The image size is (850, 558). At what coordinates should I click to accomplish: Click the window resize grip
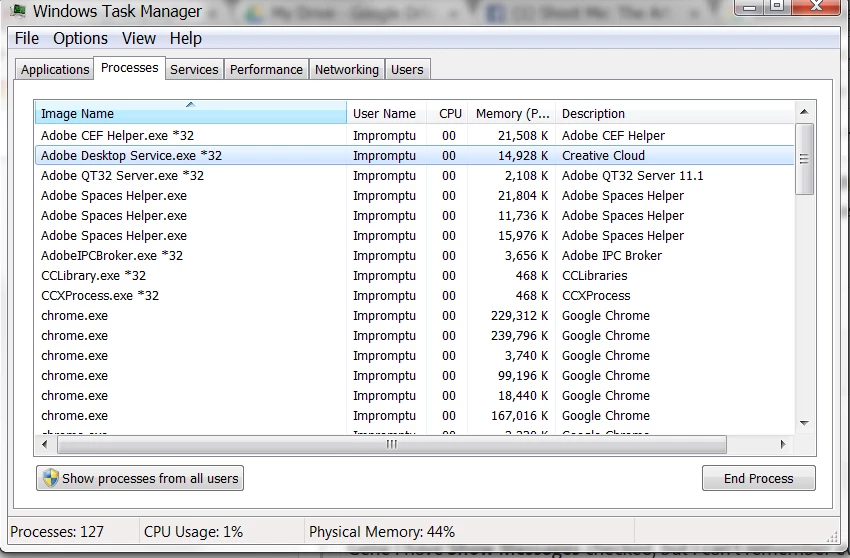[832, 537]
